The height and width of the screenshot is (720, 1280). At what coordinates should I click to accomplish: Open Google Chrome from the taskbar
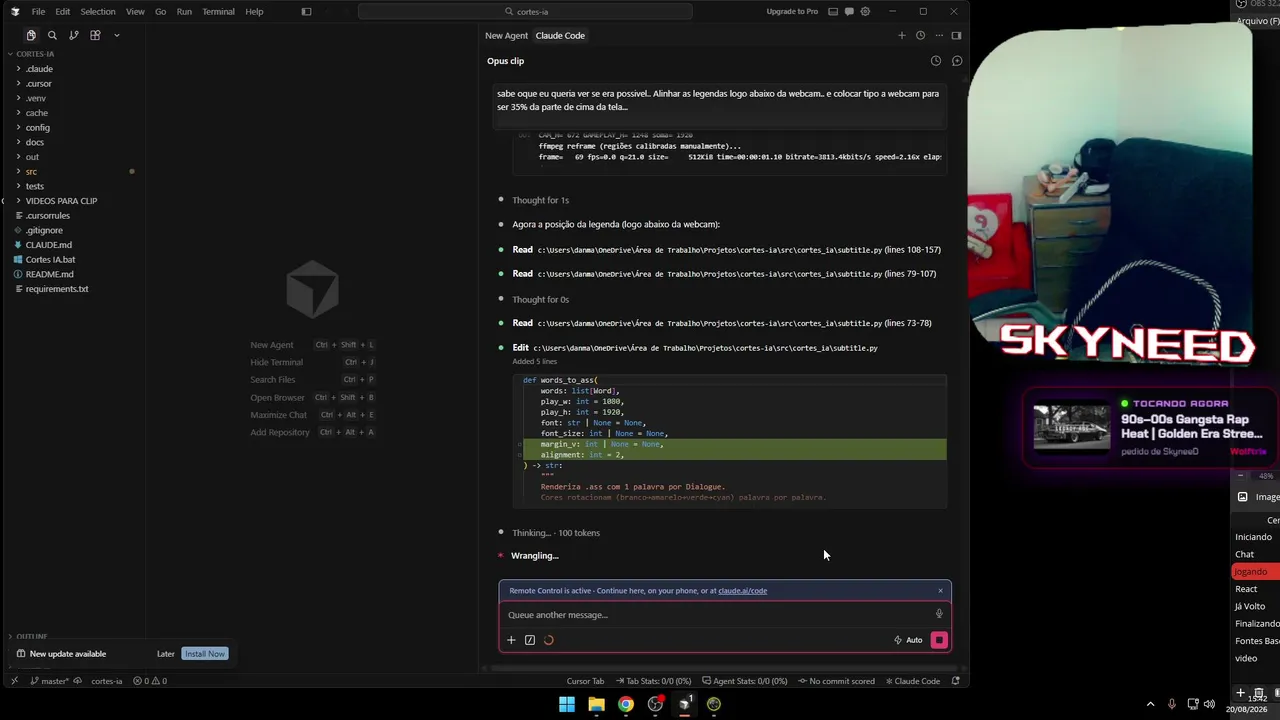(626, 704)
